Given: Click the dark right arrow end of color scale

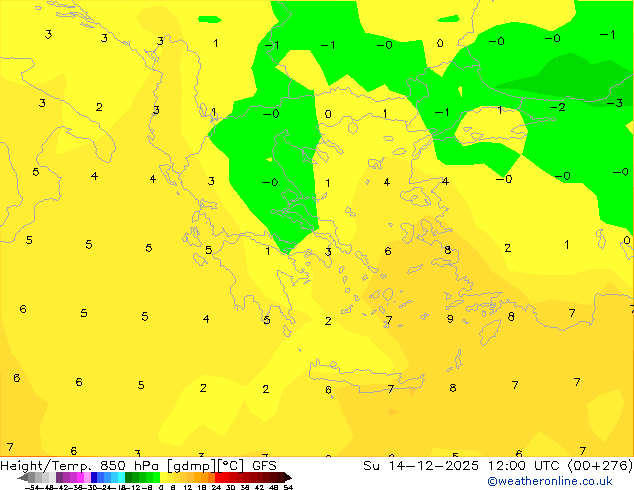Looking at the screenshot, I should pyautogui.click(x=288, y=477).
